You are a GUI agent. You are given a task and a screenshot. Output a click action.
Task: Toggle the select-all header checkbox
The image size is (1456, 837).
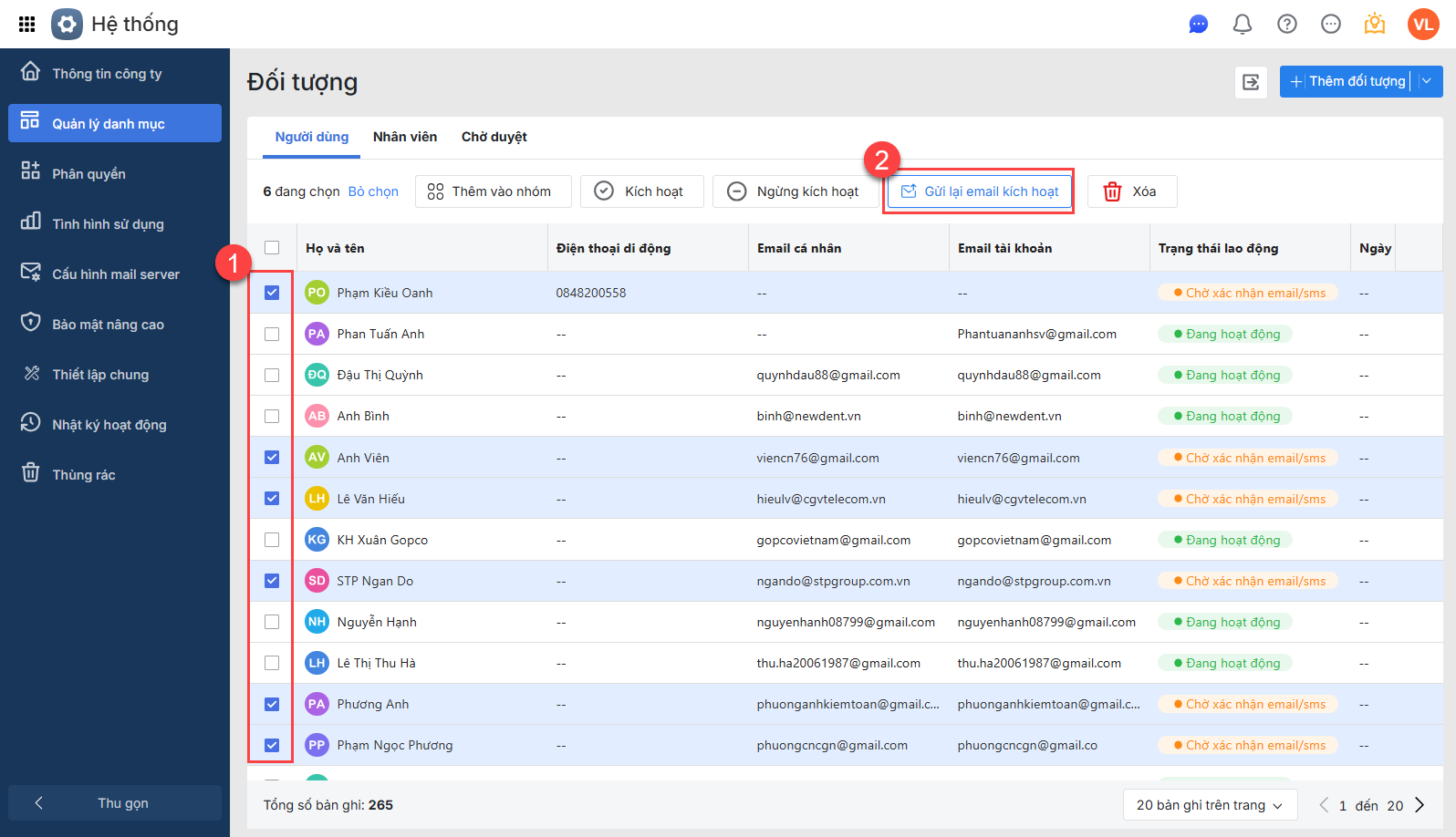coord(272,247)
